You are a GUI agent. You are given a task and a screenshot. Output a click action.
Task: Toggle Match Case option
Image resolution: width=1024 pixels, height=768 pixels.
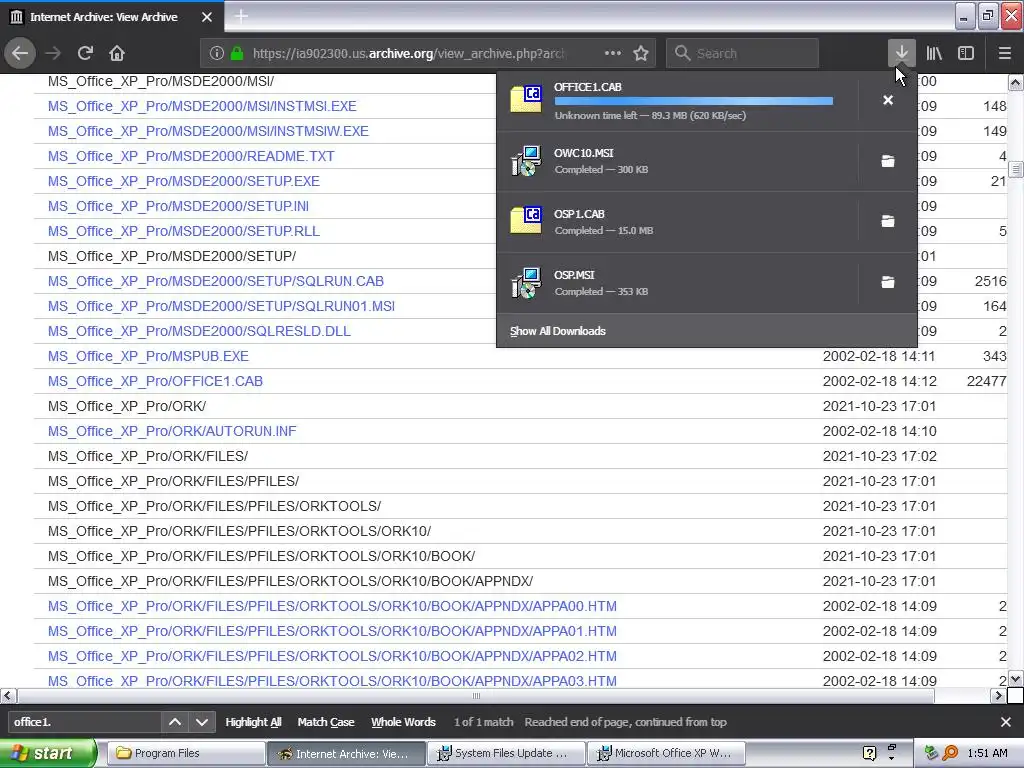326,722
